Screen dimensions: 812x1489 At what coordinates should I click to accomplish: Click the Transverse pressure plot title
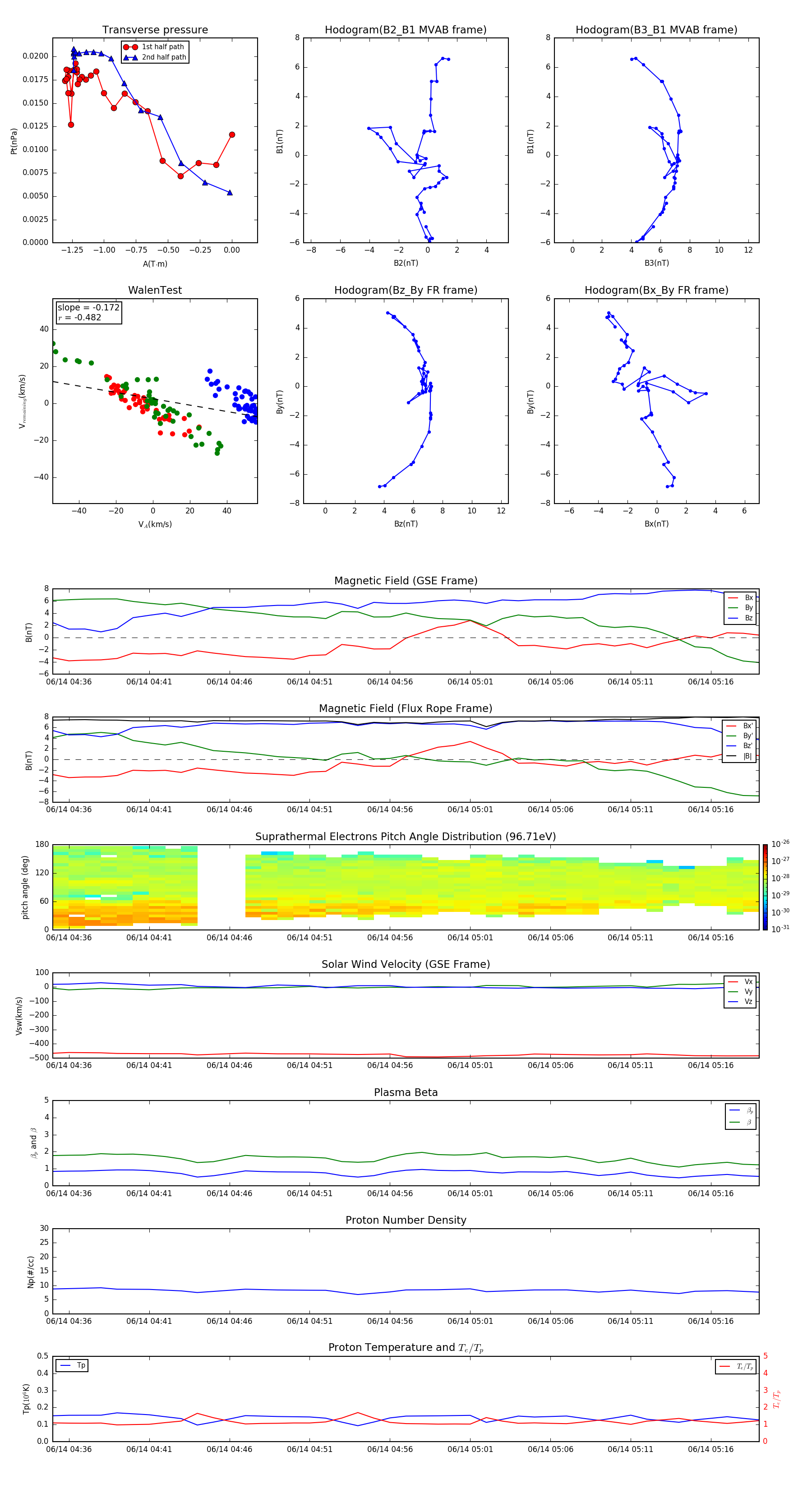pyautogui.click(x=155, y=30)
